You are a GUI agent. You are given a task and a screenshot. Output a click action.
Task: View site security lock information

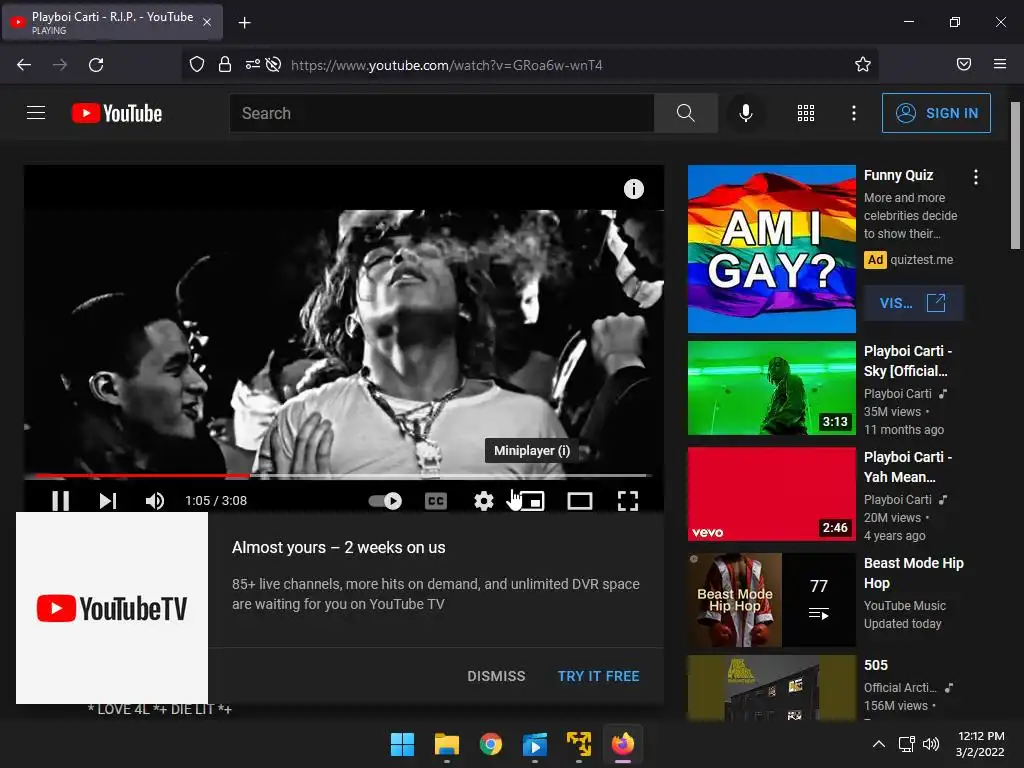(225, 65)
